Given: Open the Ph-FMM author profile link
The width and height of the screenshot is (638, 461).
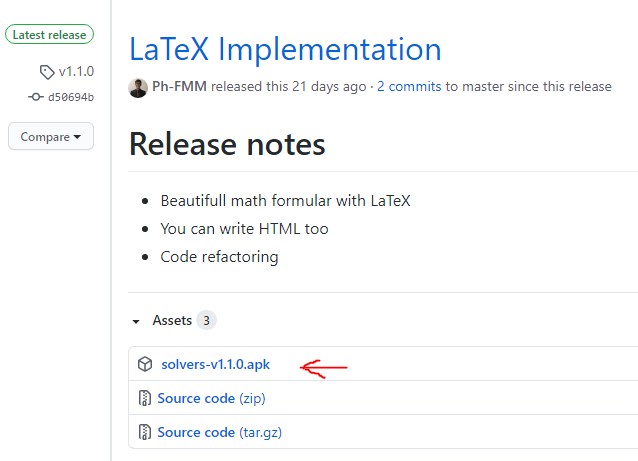Looking at the screenshot, I should (x=179, y=86).
